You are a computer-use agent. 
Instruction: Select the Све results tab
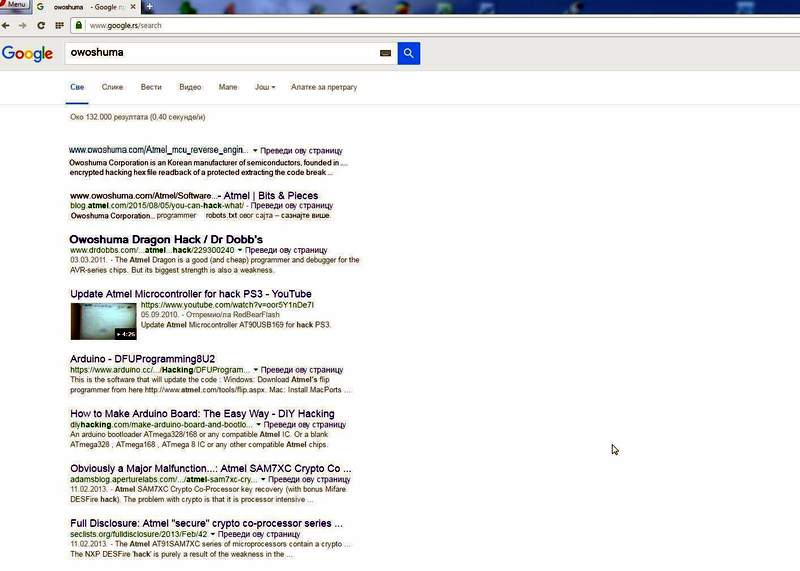coord(77,87)
